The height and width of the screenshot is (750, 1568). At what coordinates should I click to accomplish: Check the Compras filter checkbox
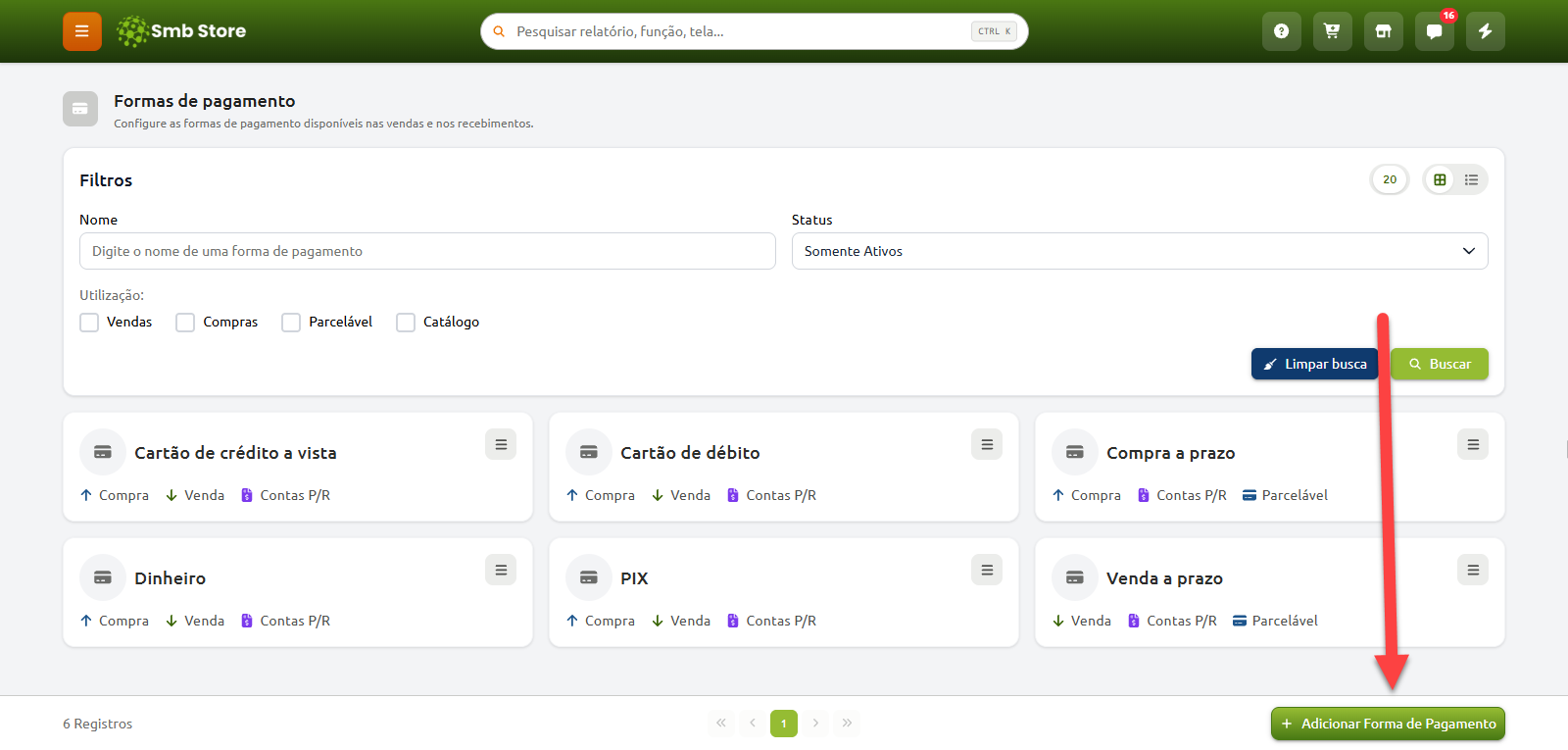[x=185, y=323]
